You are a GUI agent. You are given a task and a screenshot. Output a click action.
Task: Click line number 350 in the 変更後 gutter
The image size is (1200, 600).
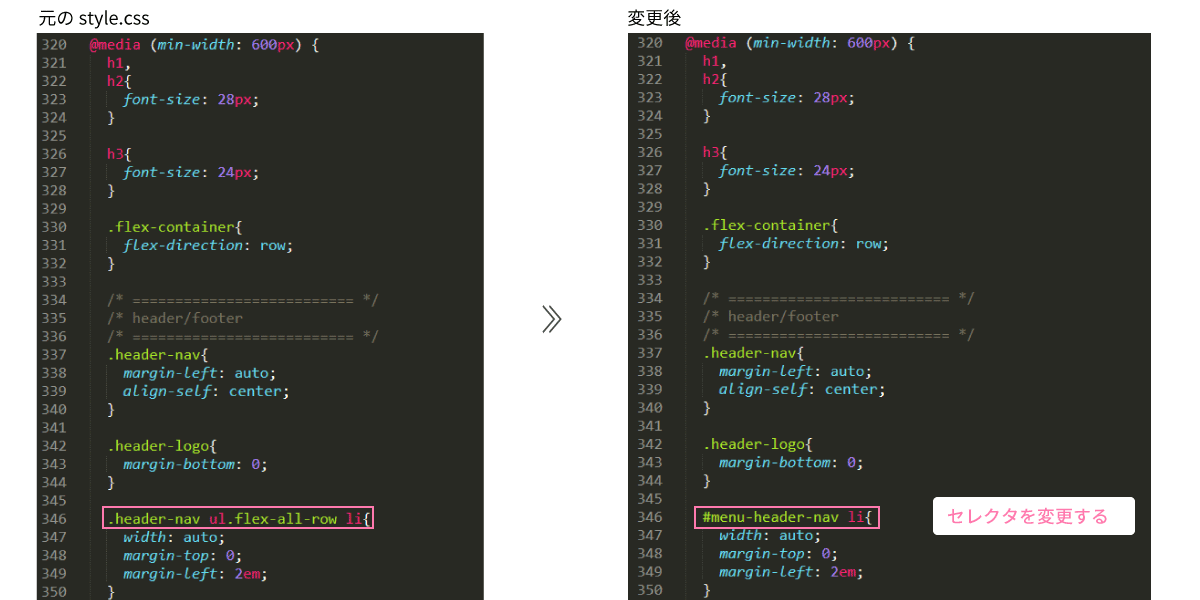coord(650,590)
